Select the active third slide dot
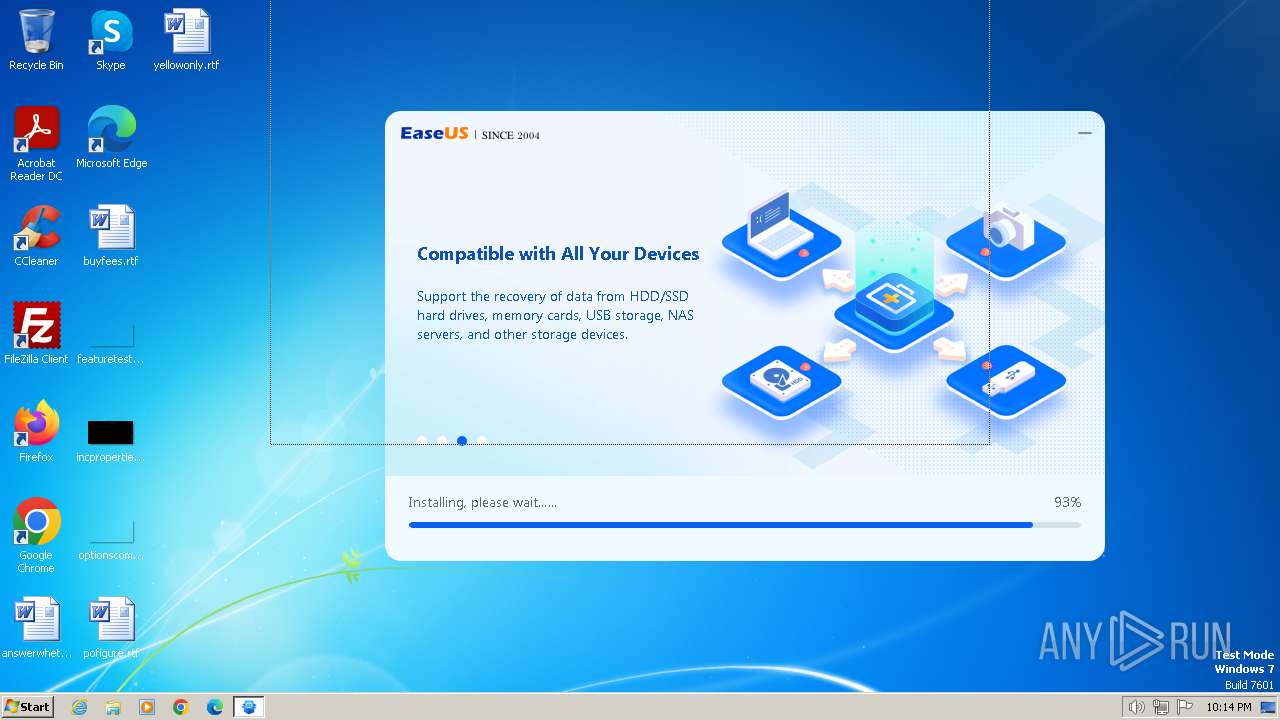Screen dimensions: 1280x720 (x=462, y=440)
